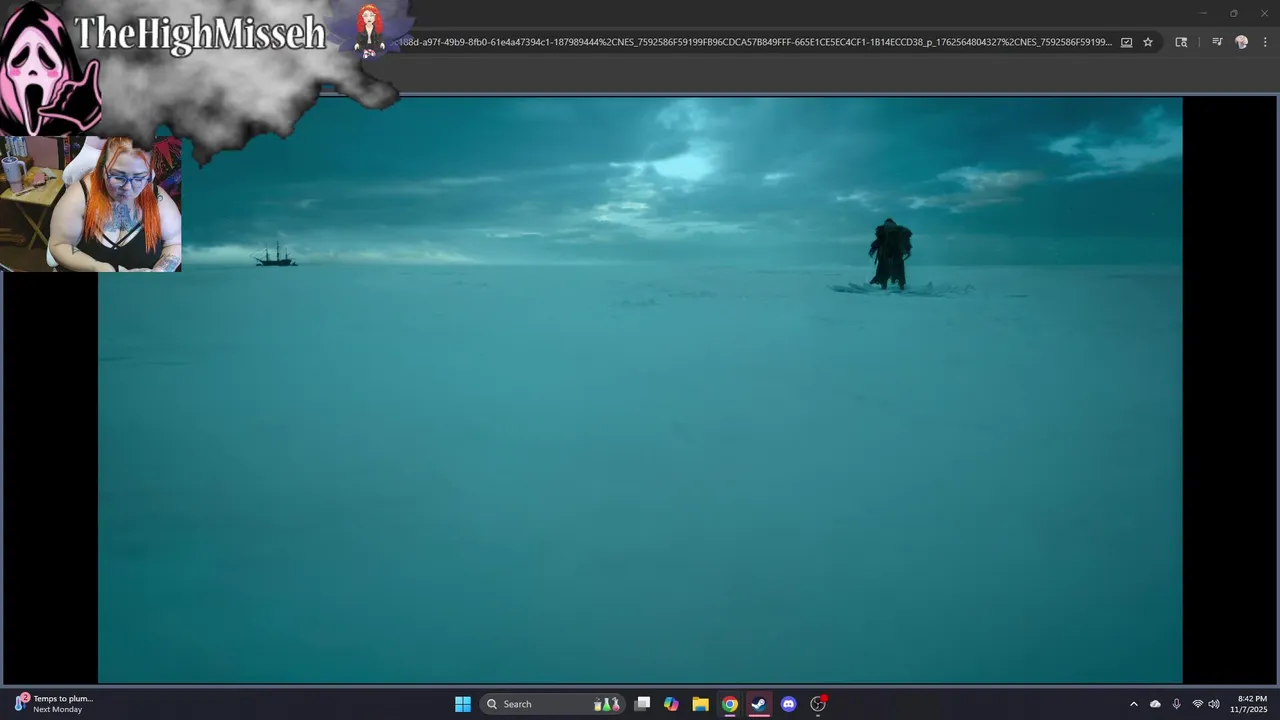
Task: Launch Copilot from the taskbar
Action: point(671,704)
